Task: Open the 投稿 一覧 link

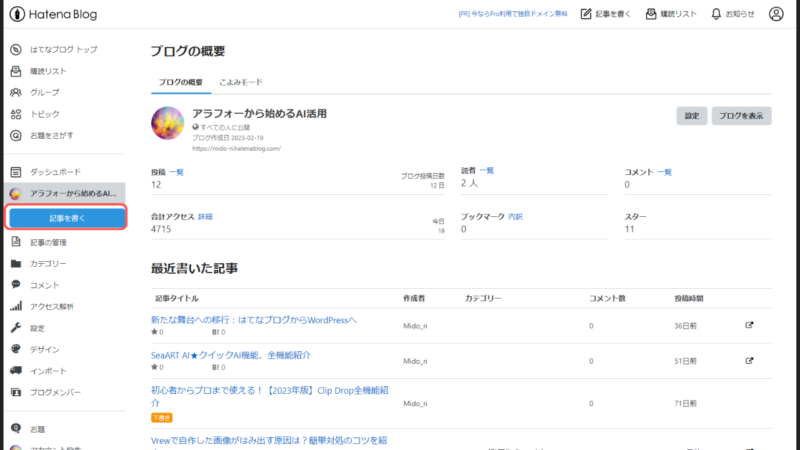Action: point(177,172)
